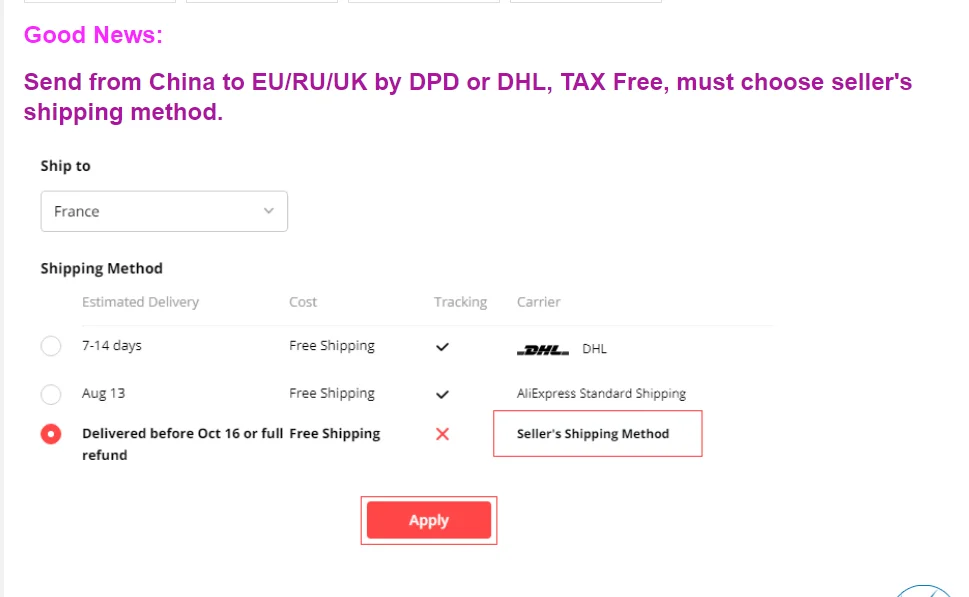Click the Tracking column header

coord(460,302)
